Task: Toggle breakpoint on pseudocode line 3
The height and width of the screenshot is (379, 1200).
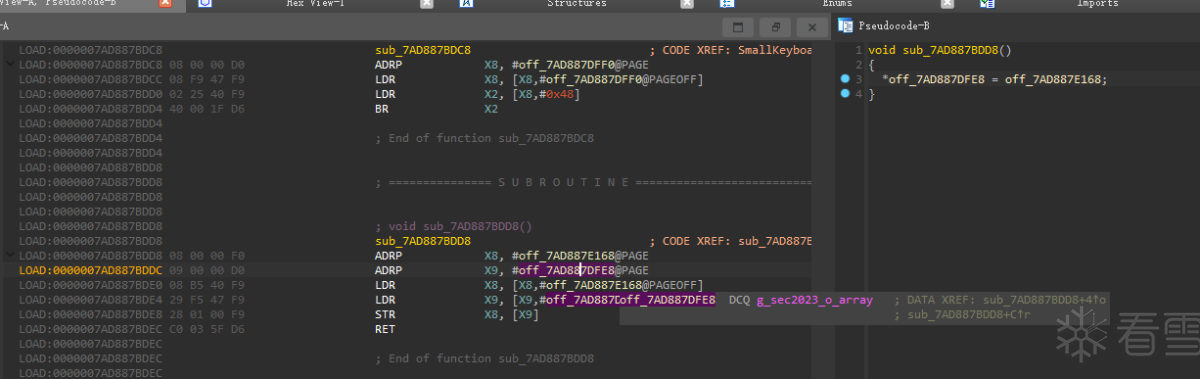Action: pyautogui.click(x=845, y=79)
